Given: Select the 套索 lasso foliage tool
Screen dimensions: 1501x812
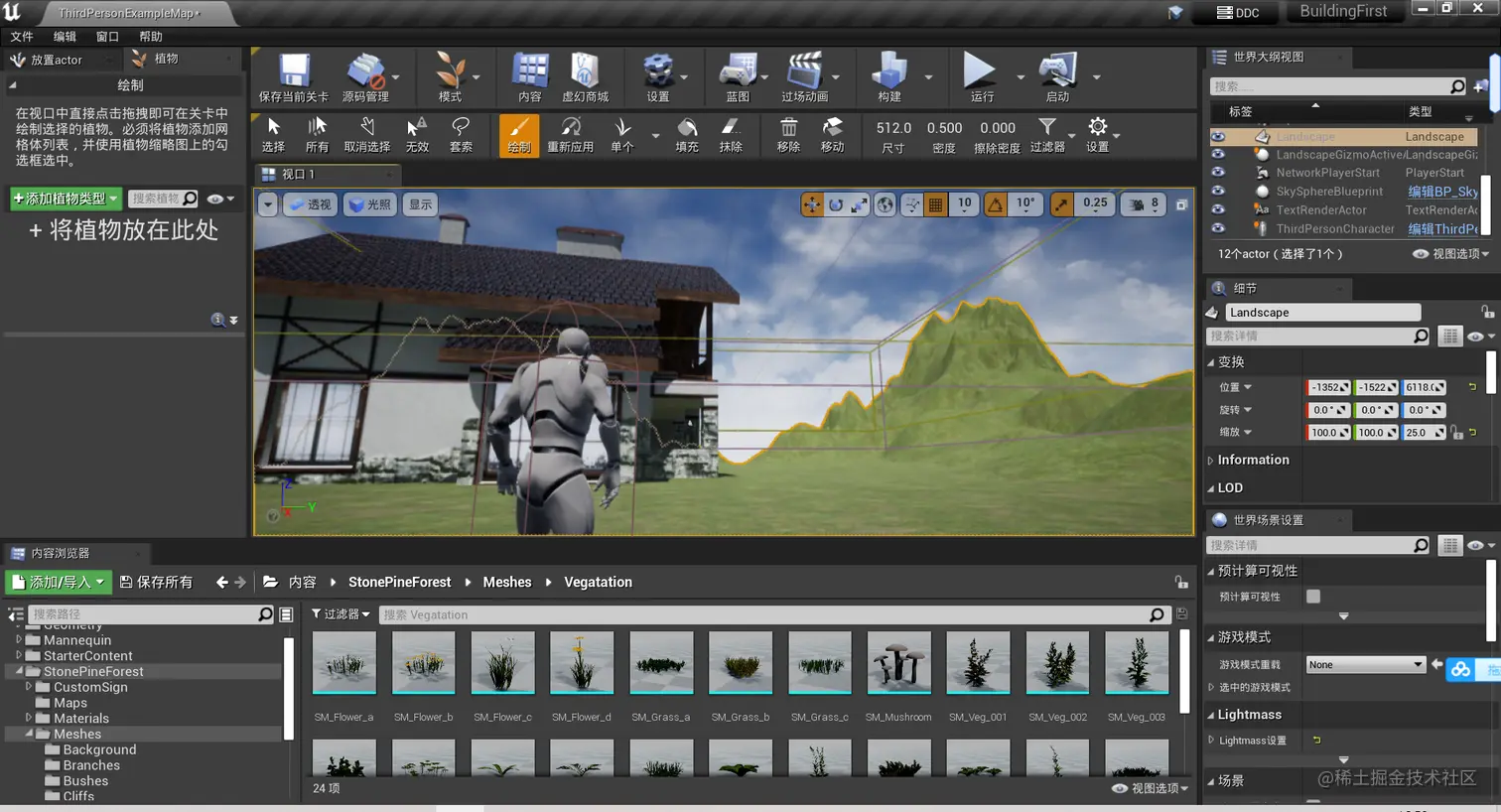Looking at the screenshot, I should click(x=461, y=134).
